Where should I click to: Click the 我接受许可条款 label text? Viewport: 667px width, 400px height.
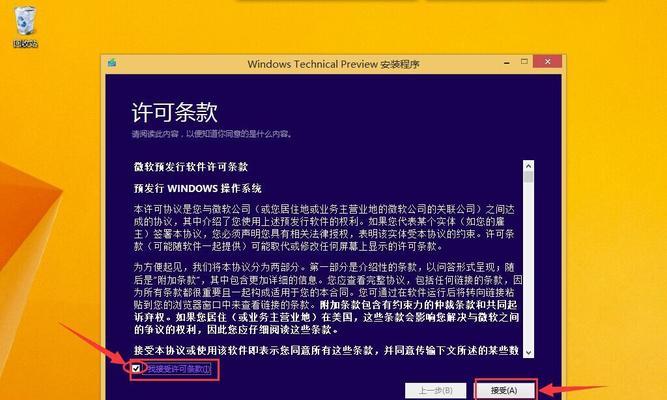pyautogui.click(x=178, y=369)
